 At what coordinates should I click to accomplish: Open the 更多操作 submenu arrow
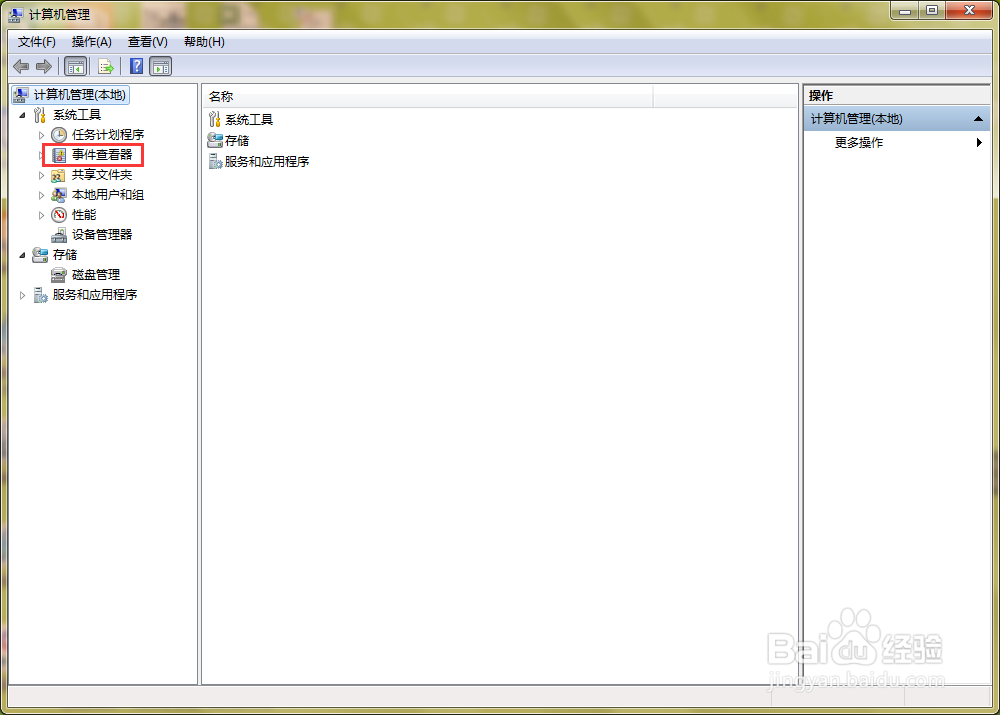pos(979,143)
